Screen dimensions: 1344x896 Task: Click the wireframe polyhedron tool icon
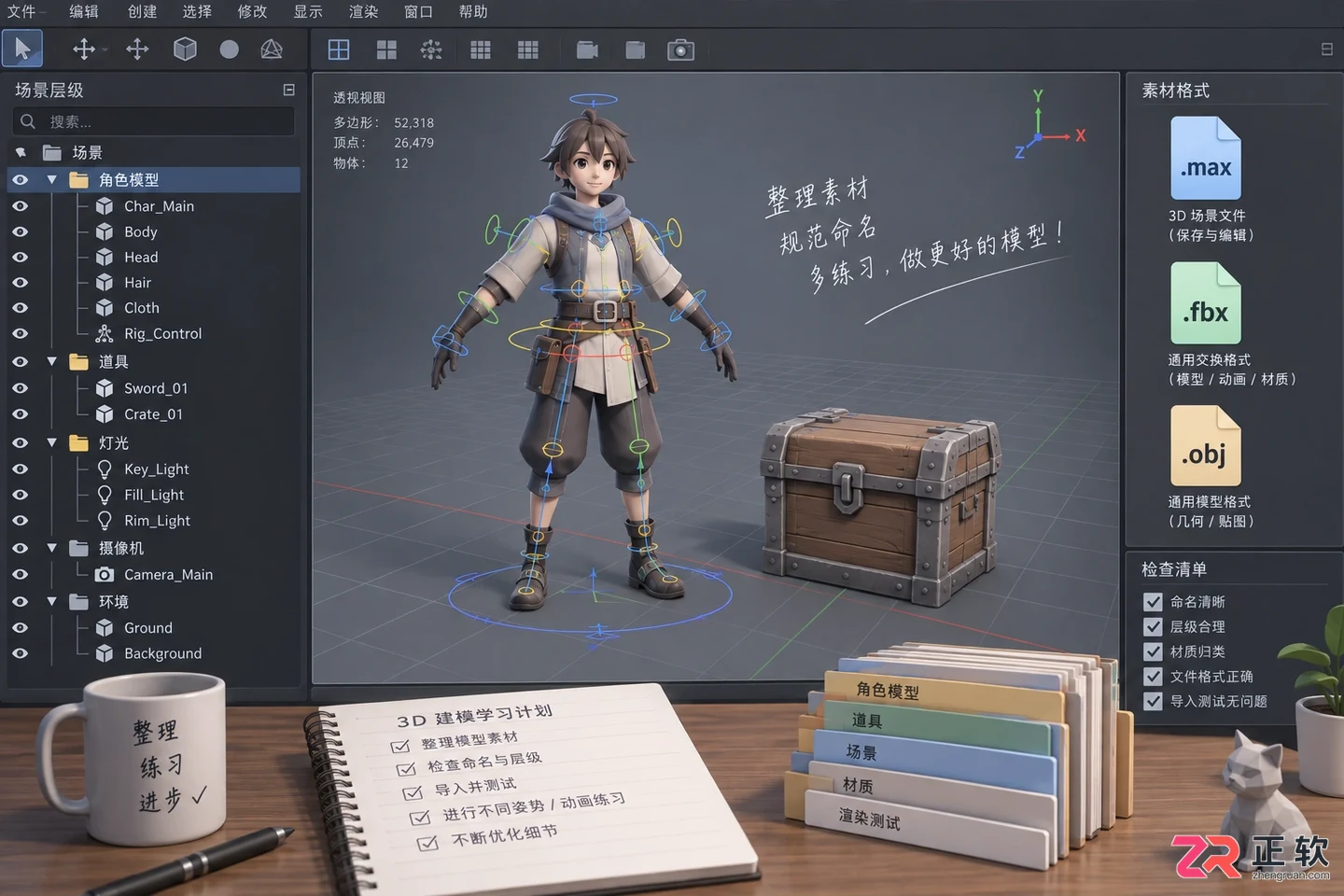tap(272, 49)
